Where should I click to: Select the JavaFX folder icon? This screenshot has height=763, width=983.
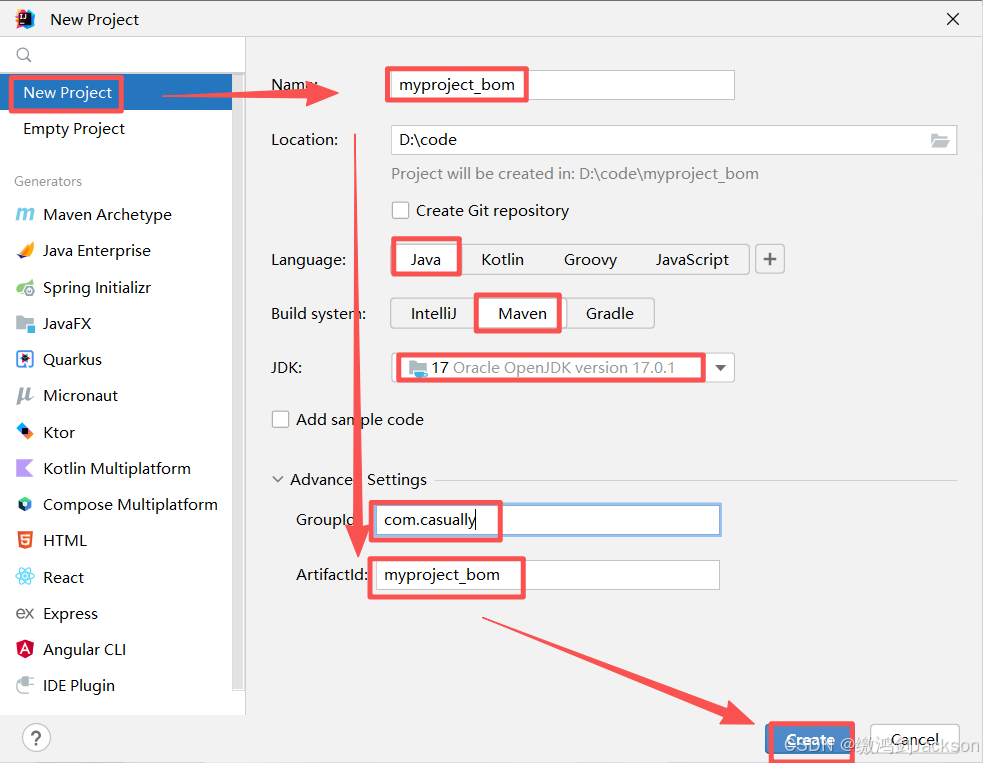(25, 324)
